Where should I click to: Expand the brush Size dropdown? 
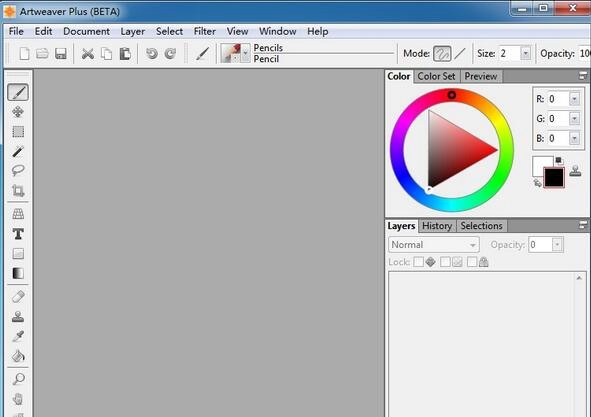click(525, 53)
